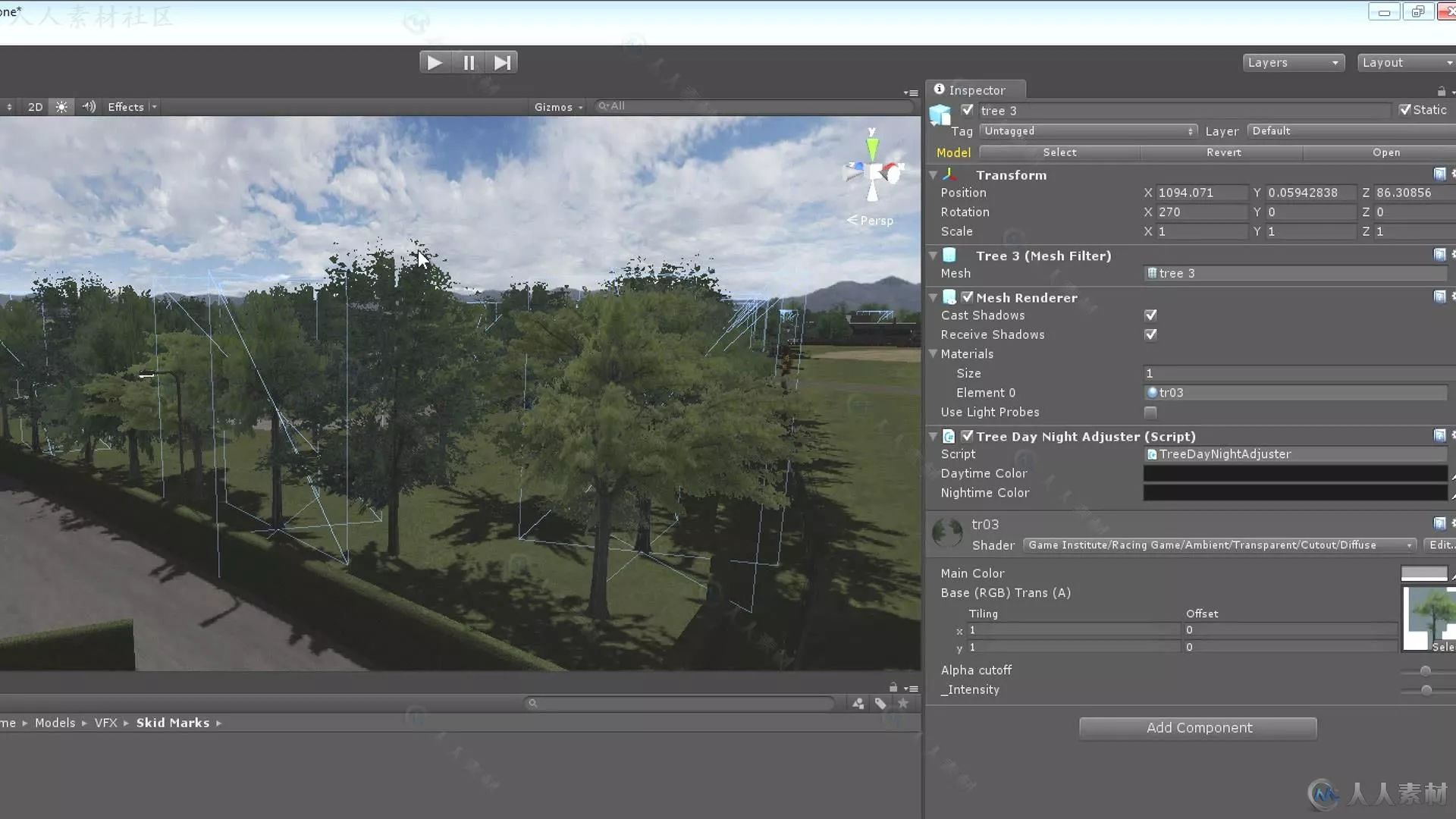
Task: Pause the game with the Pause button
Action: pos(469,62)
